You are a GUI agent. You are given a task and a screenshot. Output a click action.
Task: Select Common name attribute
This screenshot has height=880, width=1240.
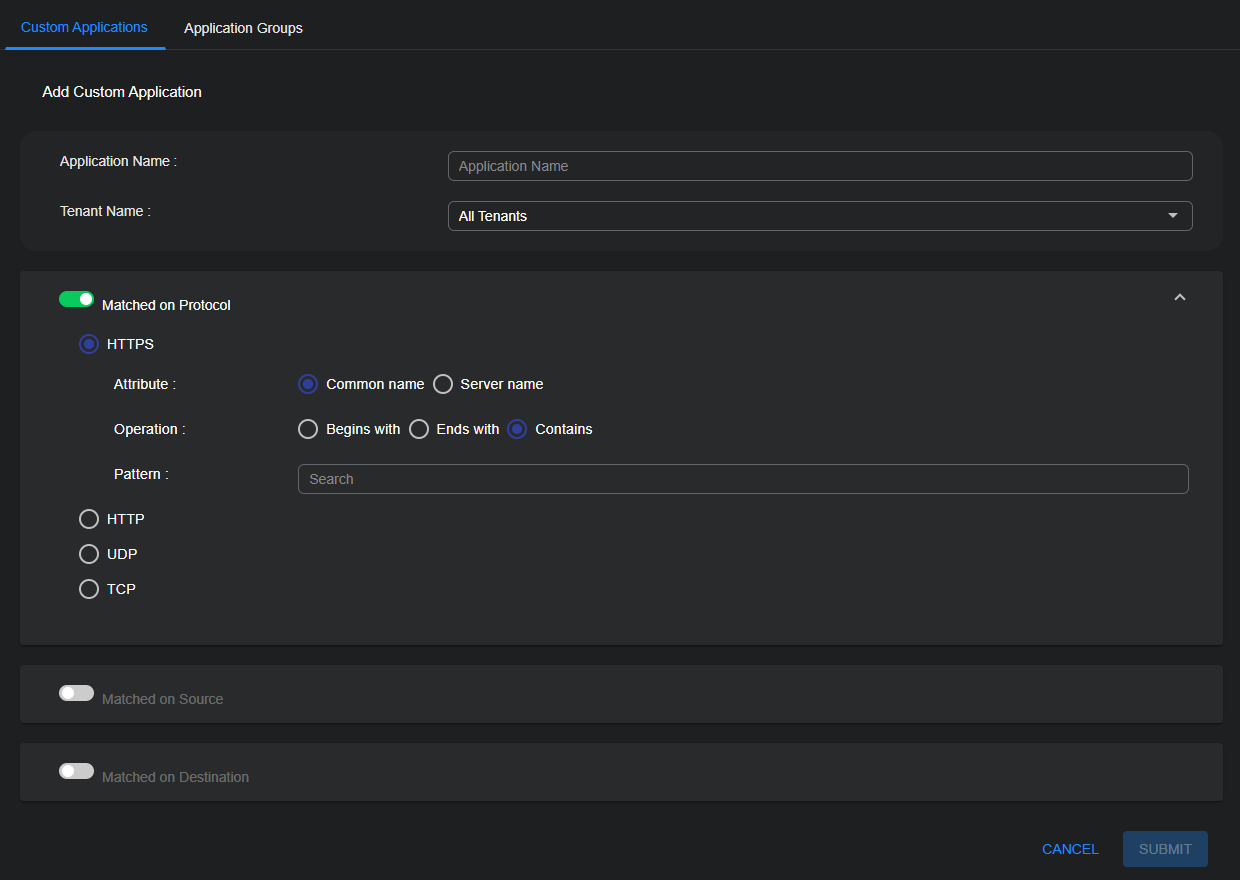[309, 384]
